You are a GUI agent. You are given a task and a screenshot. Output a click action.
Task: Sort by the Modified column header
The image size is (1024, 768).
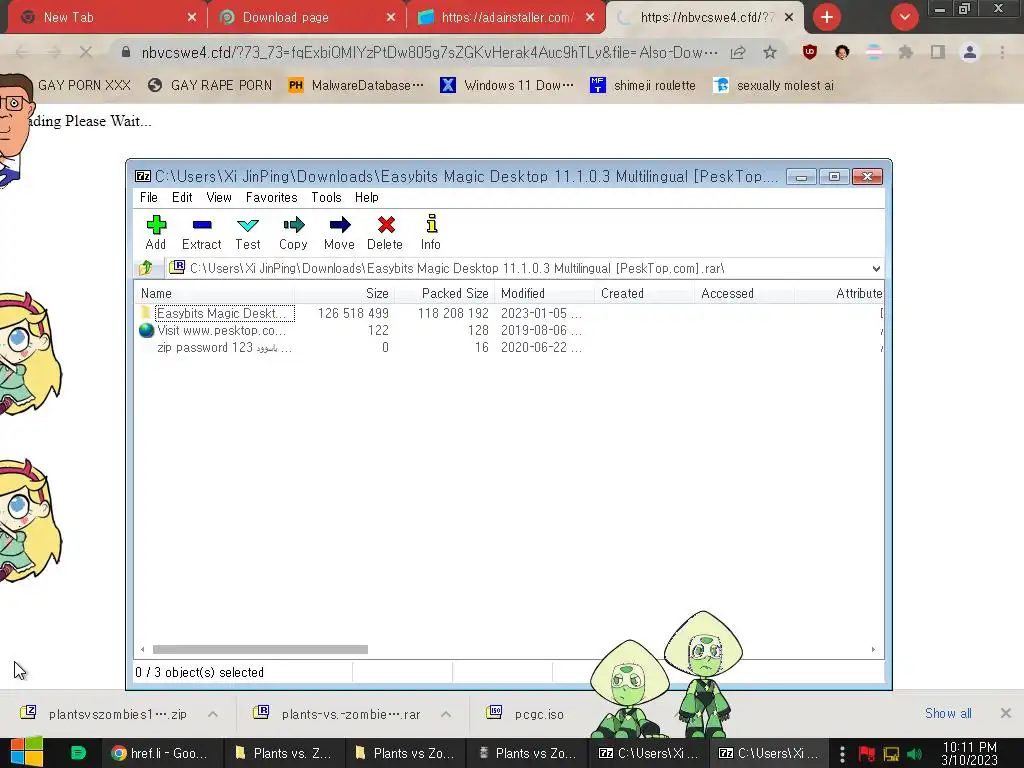tap(544, 293)
